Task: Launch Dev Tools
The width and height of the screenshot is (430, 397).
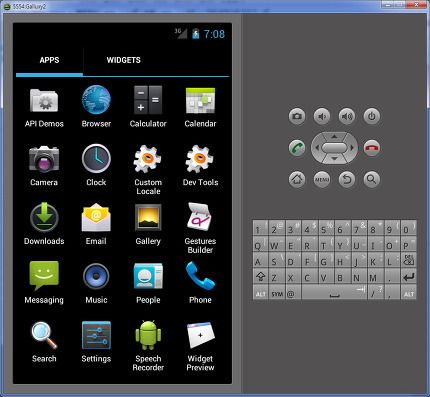Action: tap(200, 166)
